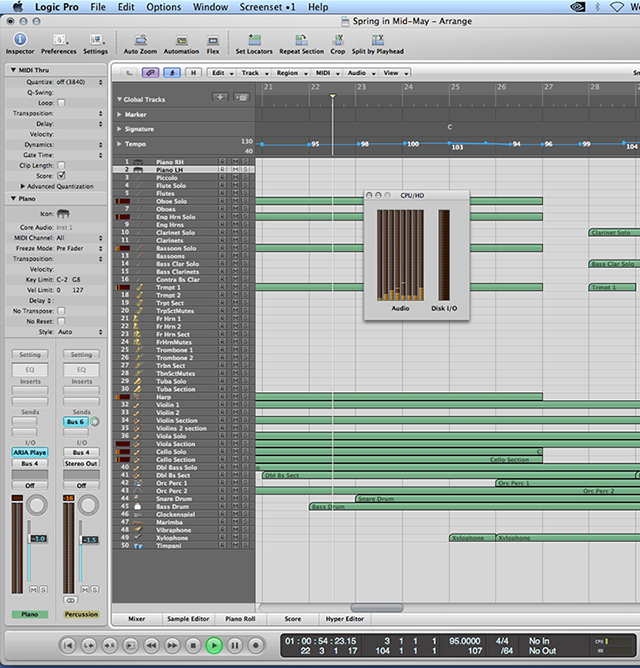Click the Crop toolbar icon
This screenshot has height=668, width=640.
tap(338, 43)
